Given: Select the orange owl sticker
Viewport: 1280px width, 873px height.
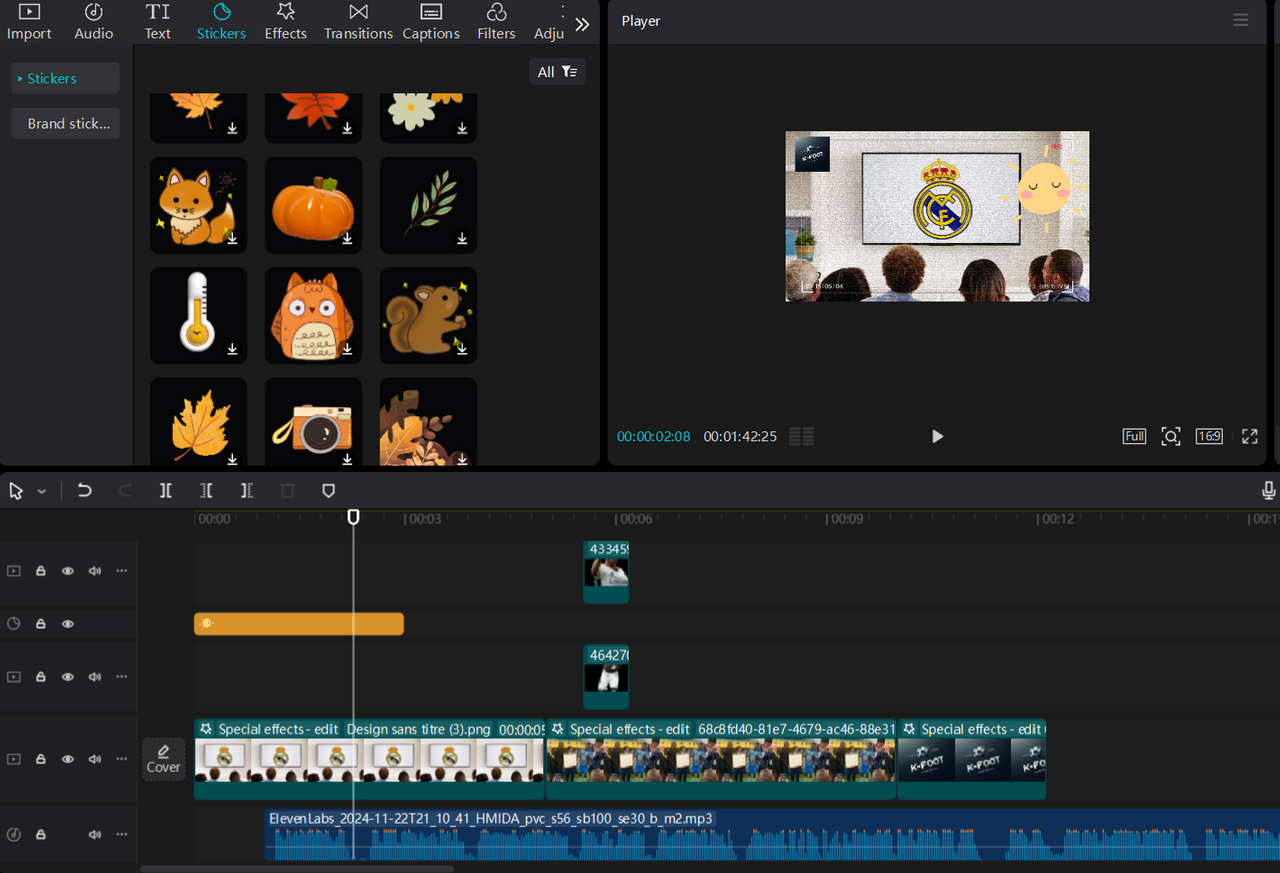Looking at the screenshot, I should coord(313,315).
